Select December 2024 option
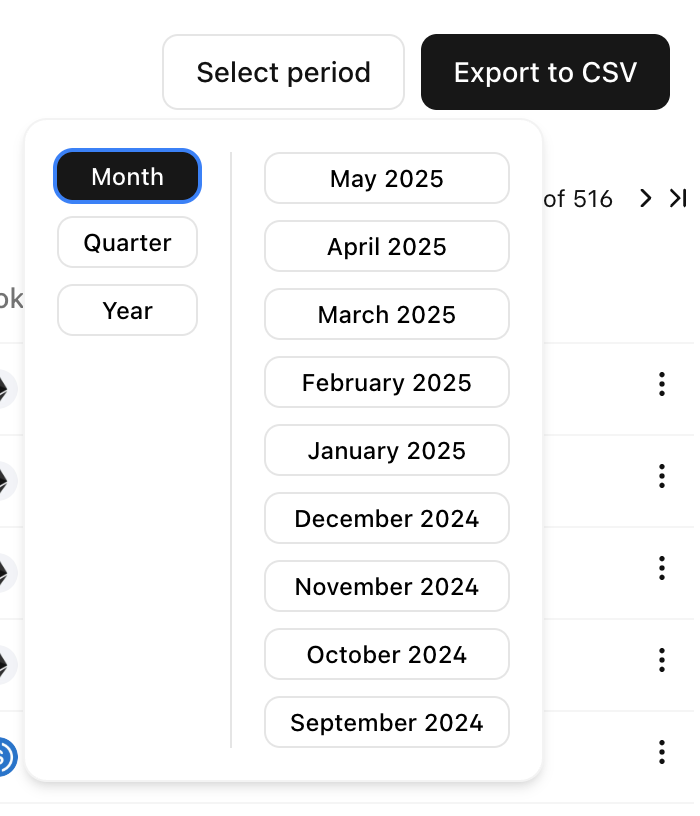Image resolution: width=700 pixels, height=816 pixels. pyautogui.click(x=387, y=518)
